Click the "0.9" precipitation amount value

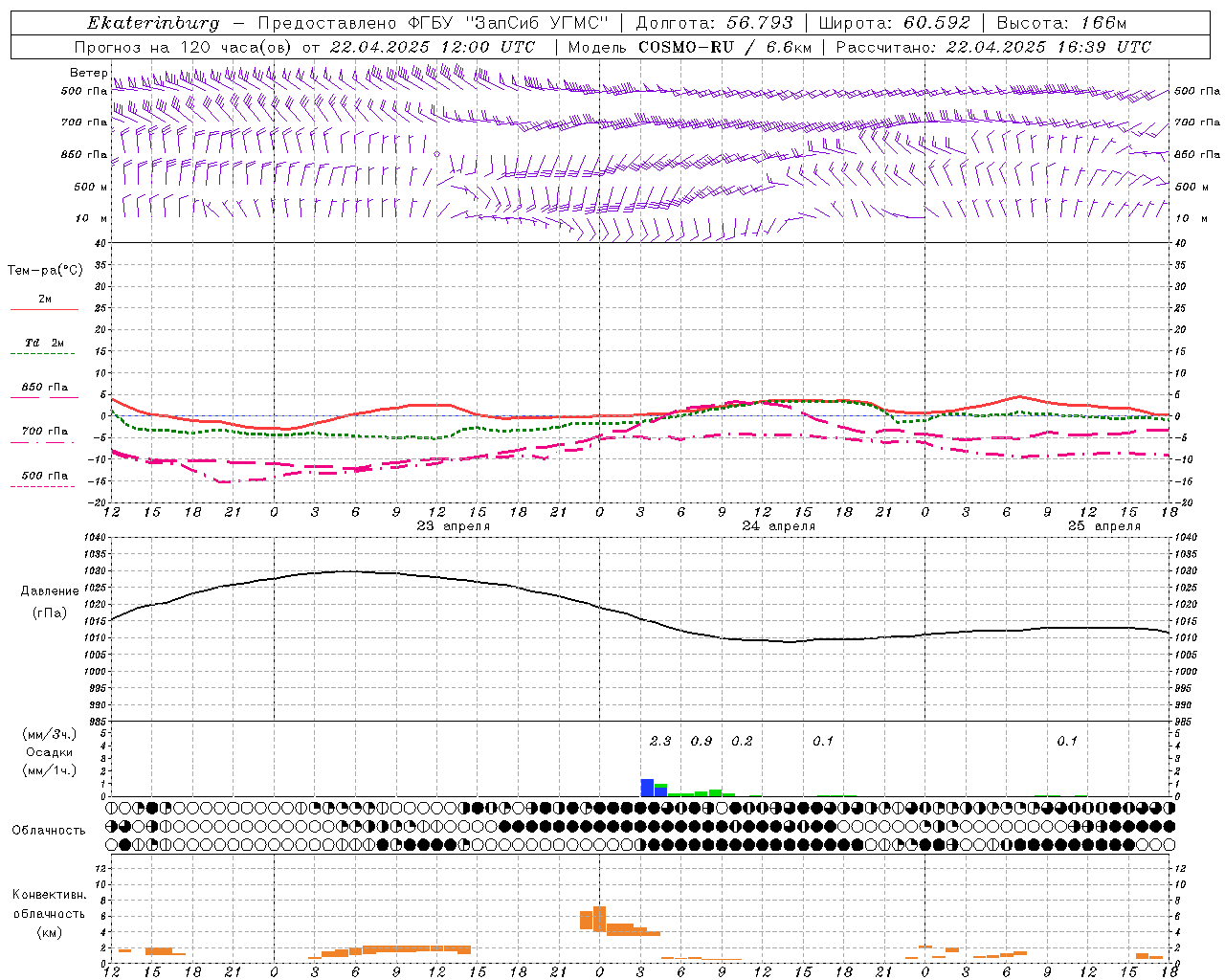click(702, 741)
